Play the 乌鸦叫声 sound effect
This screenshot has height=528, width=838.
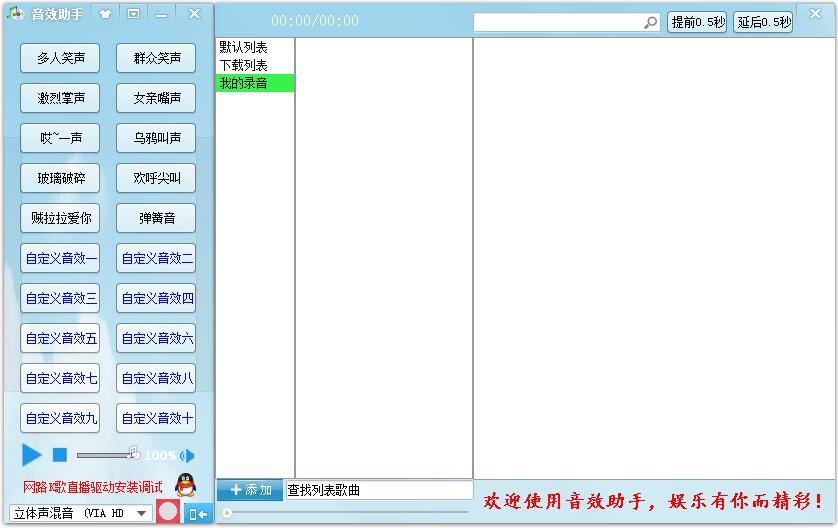156,138
